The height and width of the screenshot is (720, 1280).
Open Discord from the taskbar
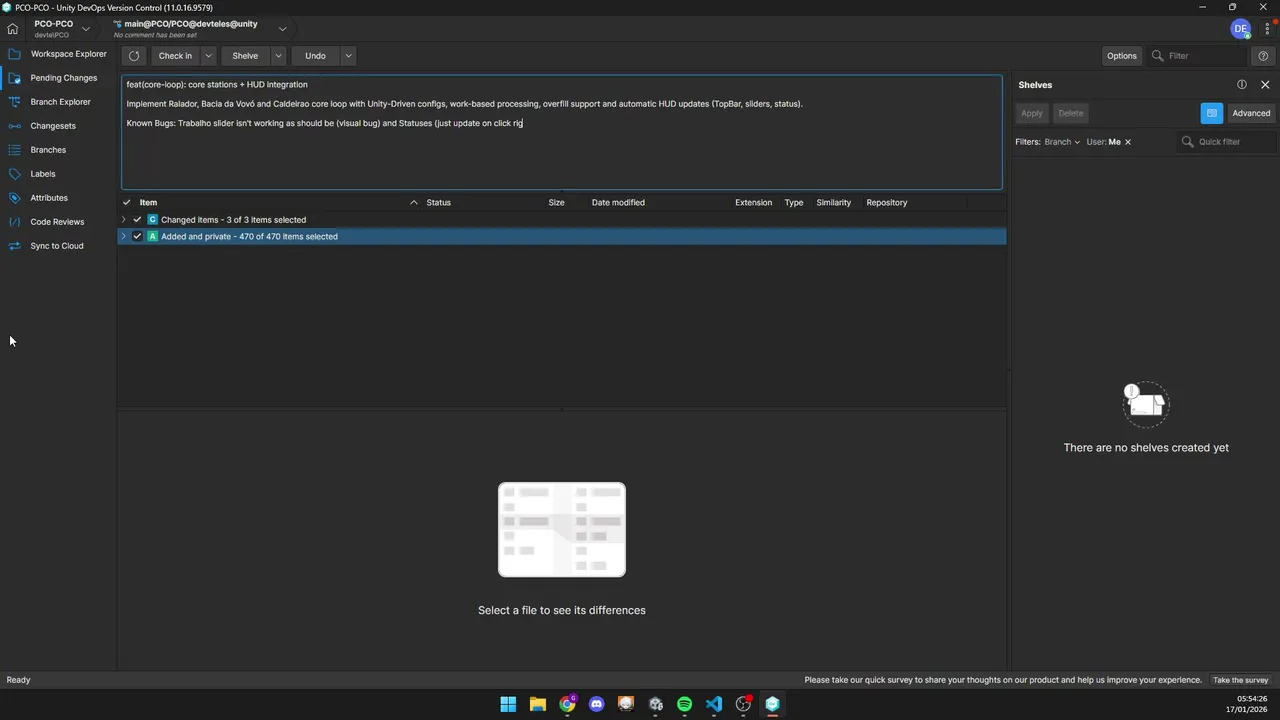(x=597, y=704)
